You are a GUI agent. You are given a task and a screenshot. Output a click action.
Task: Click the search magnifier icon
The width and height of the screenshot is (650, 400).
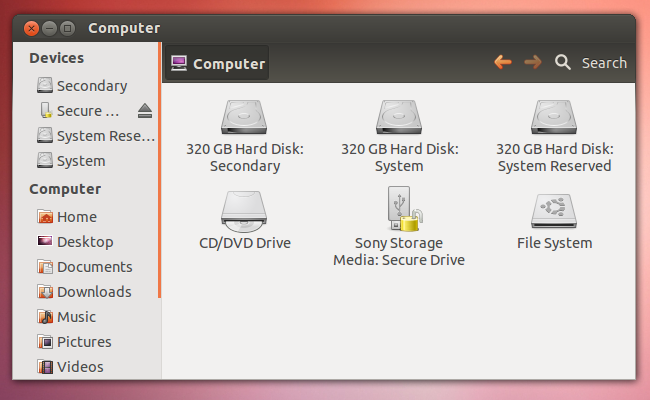pos(563,62)
